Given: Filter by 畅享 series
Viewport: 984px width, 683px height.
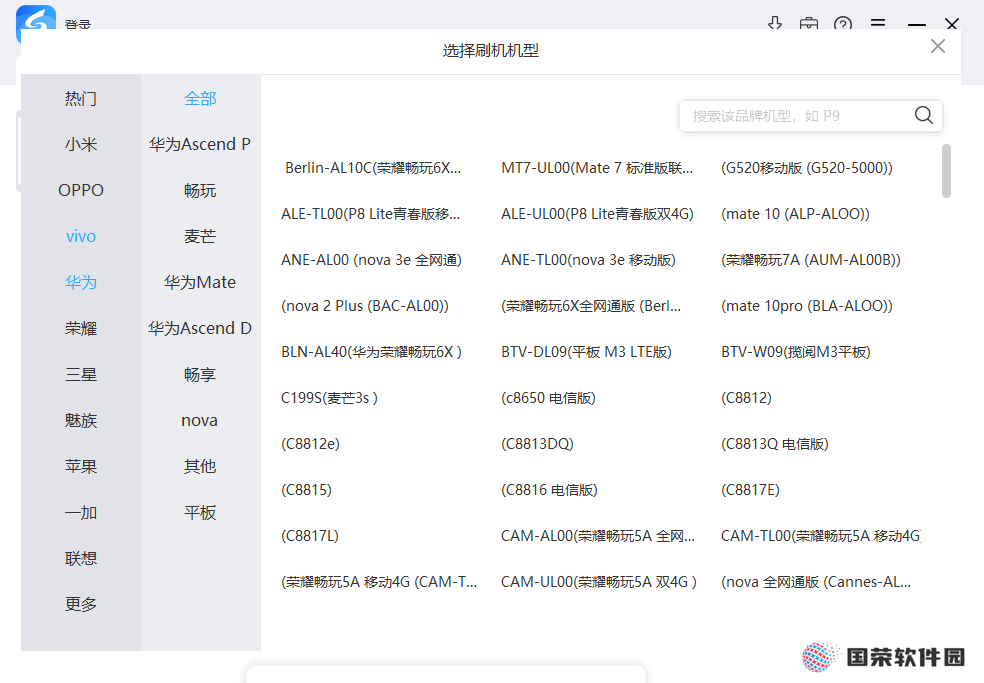Looking at the screenshot, I should pyautogui.click(x=200, y=375).
